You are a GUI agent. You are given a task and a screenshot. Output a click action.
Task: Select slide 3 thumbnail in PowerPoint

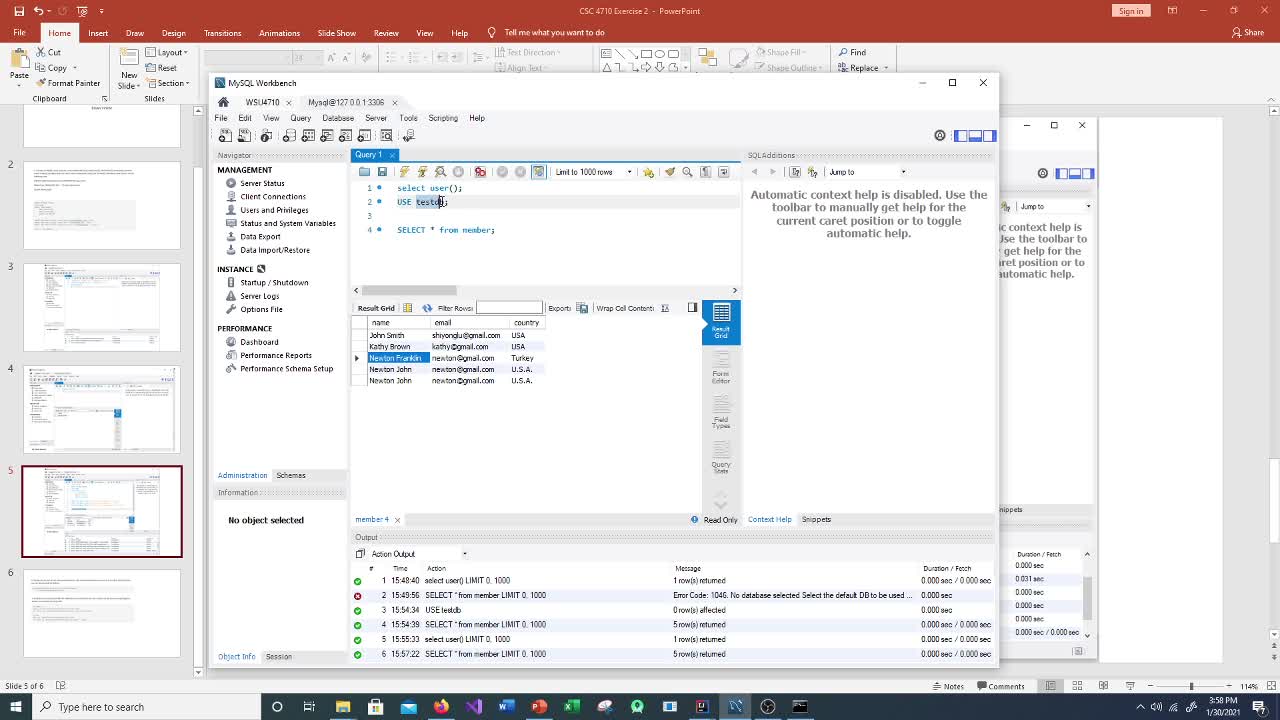coord(102,307)
